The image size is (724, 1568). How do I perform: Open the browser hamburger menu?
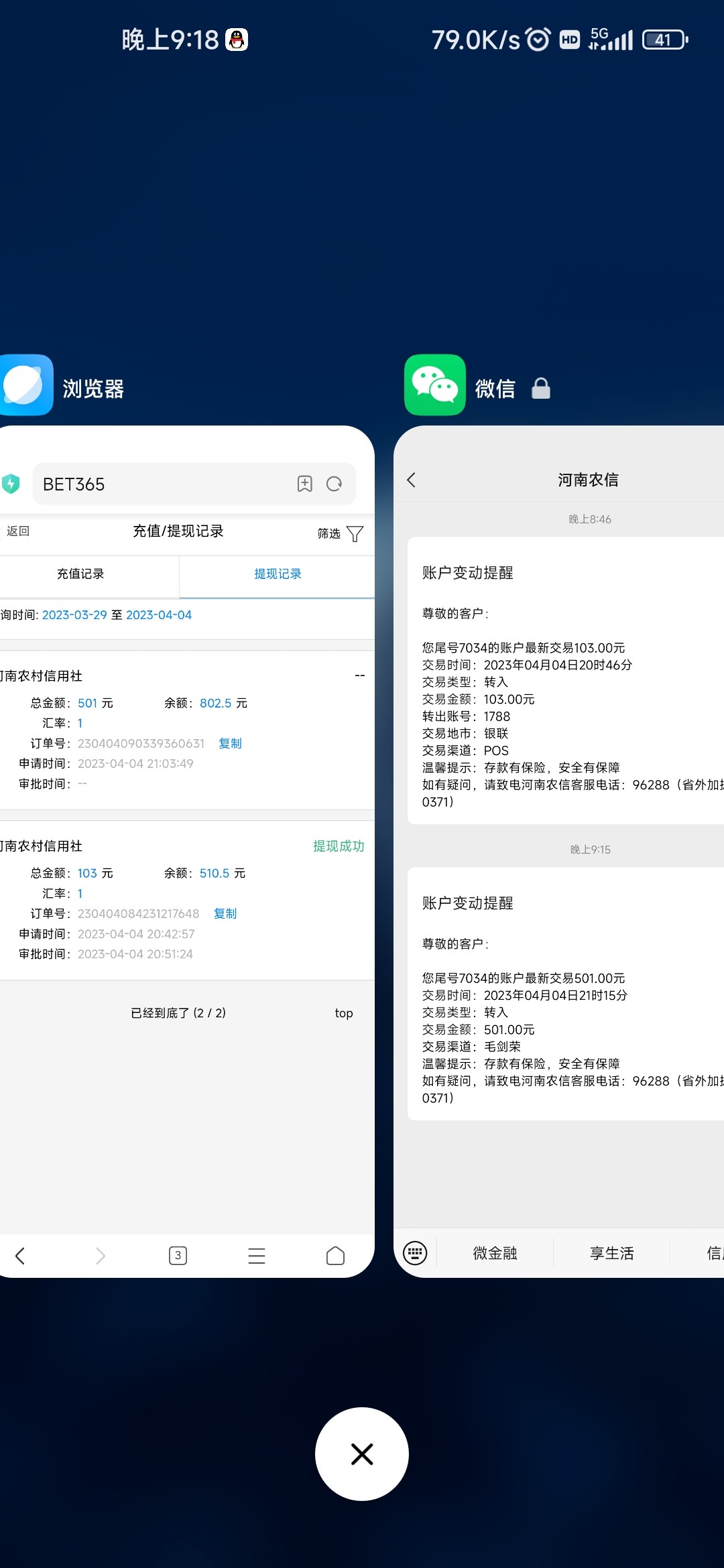pos(257,1256)
